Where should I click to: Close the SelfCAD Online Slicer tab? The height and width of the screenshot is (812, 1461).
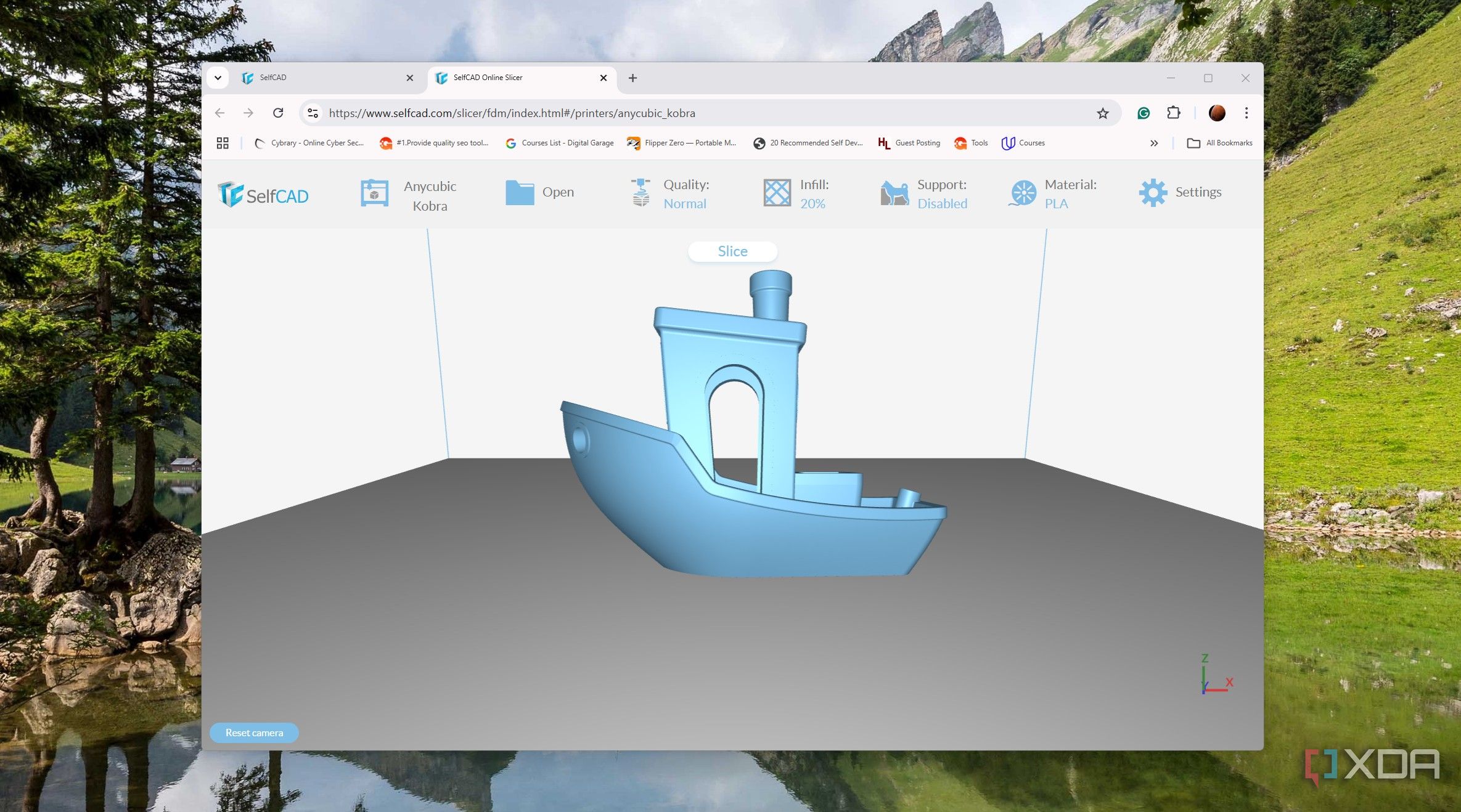[x=604, y=78]
